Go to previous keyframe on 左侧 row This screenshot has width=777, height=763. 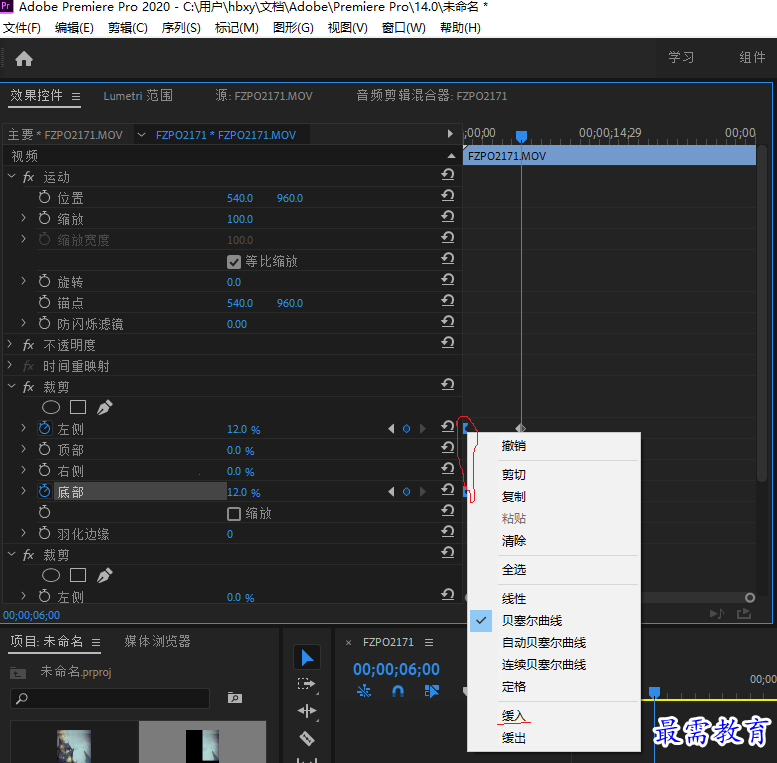point(391,429)
